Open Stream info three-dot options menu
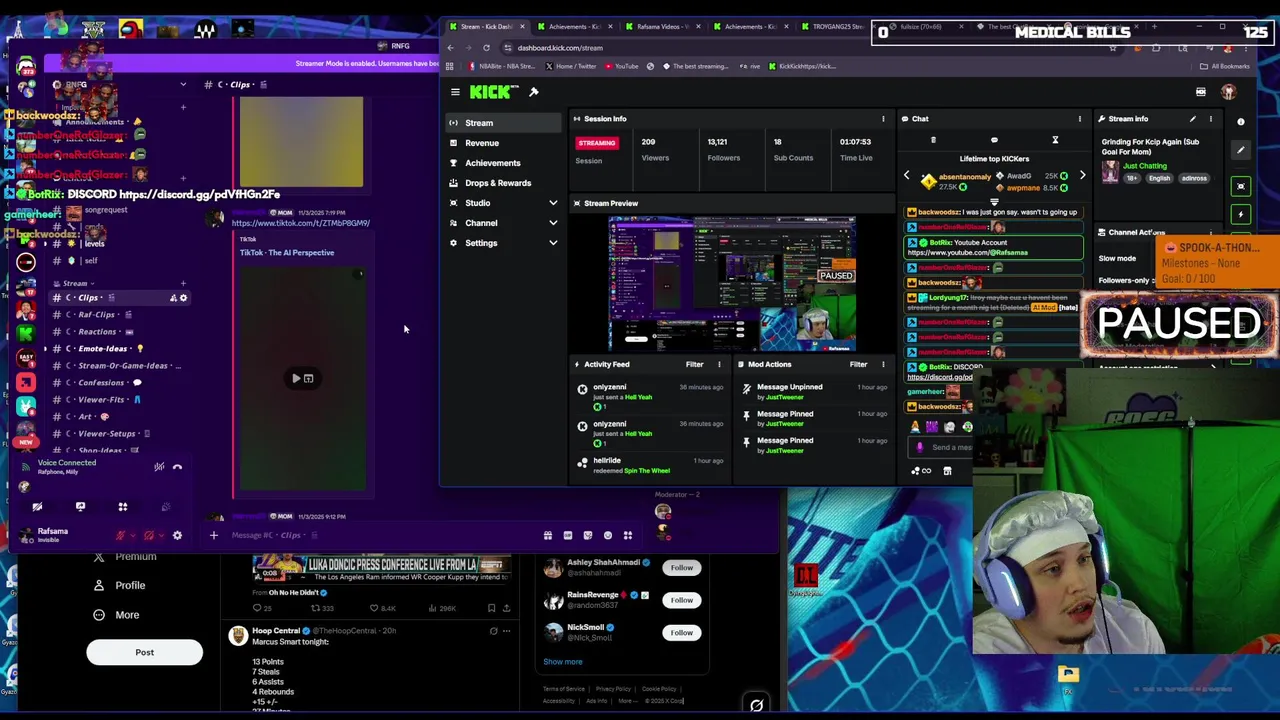Screen dimensions: 1280x720 point(1210,119)
